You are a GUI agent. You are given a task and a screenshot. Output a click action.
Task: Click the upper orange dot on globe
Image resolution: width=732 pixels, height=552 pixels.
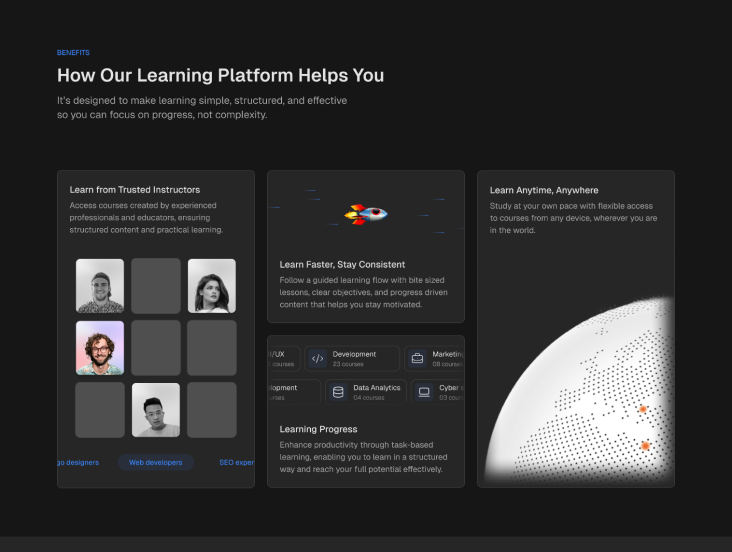click(x=642, y=409)
